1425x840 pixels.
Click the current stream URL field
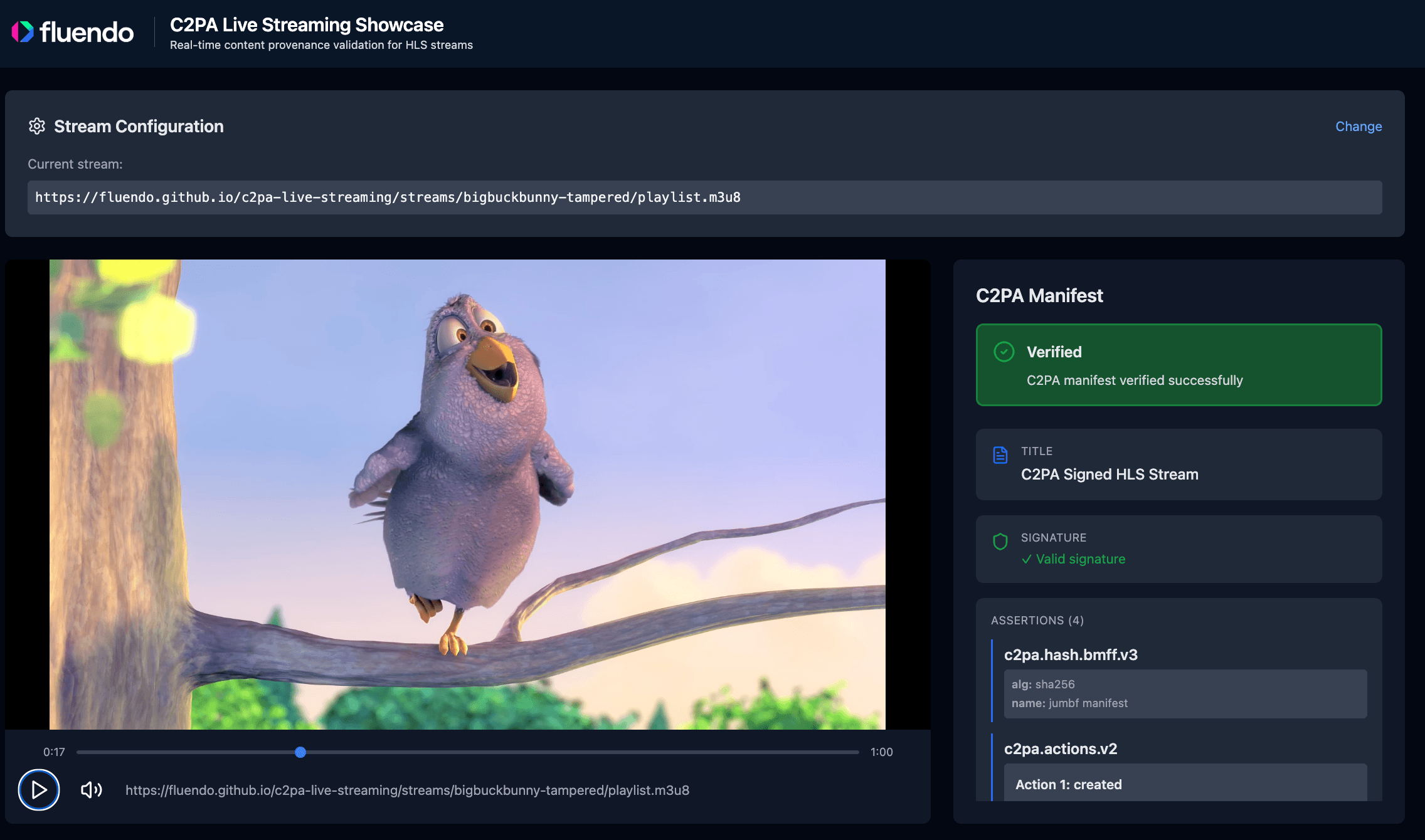pos(705,197)
